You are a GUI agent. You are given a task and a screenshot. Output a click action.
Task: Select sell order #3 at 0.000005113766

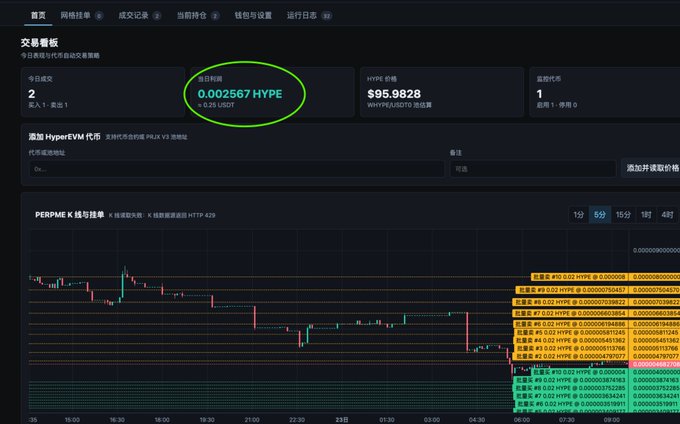[570, 348]
